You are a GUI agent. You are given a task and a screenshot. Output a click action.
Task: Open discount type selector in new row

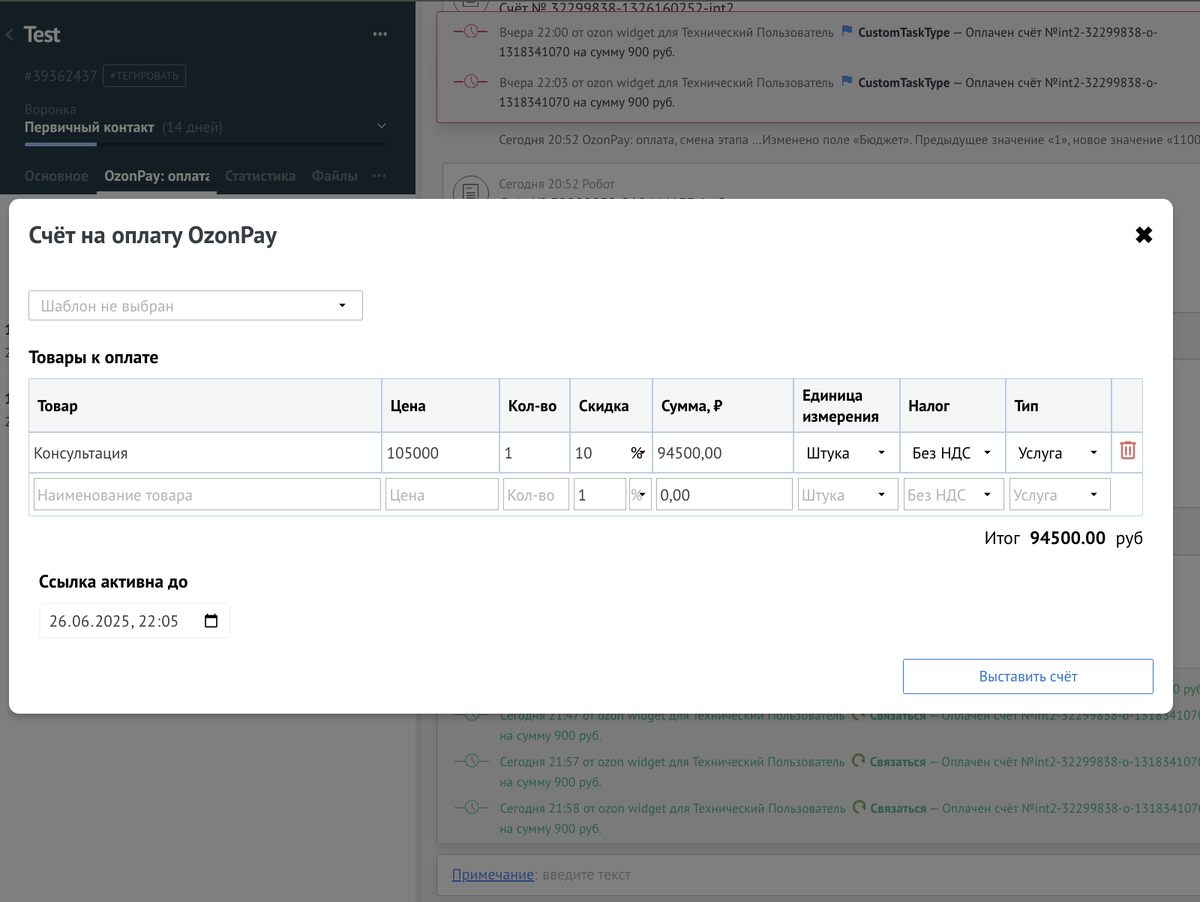click(640, 495)
